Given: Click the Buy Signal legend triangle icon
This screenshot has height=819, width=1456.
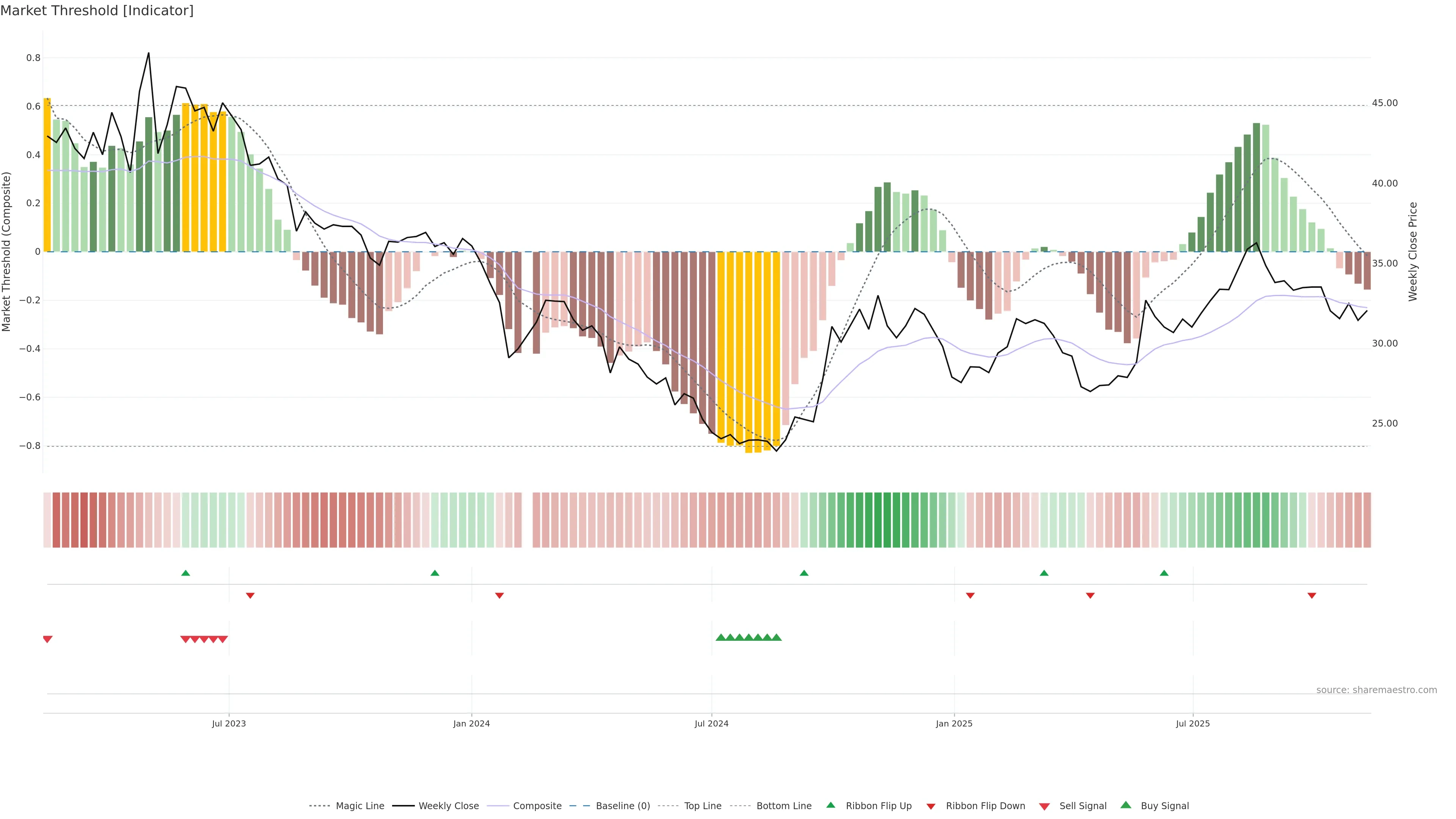Looking at the screenshot, I should click(x=1126, y=805).
